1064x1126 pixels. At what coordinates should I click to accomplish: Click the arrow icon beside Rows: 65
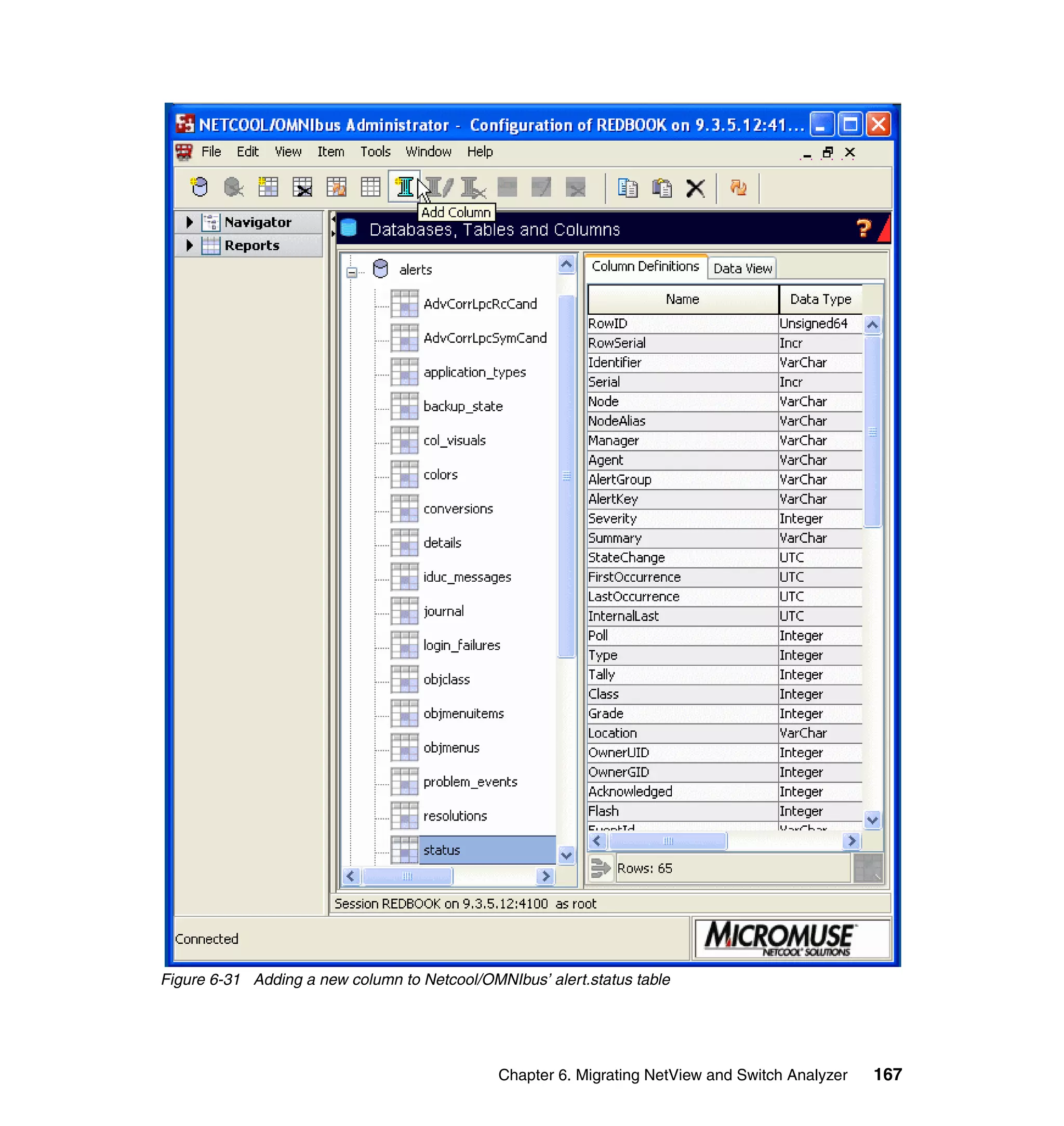click(x=600, y=867)
